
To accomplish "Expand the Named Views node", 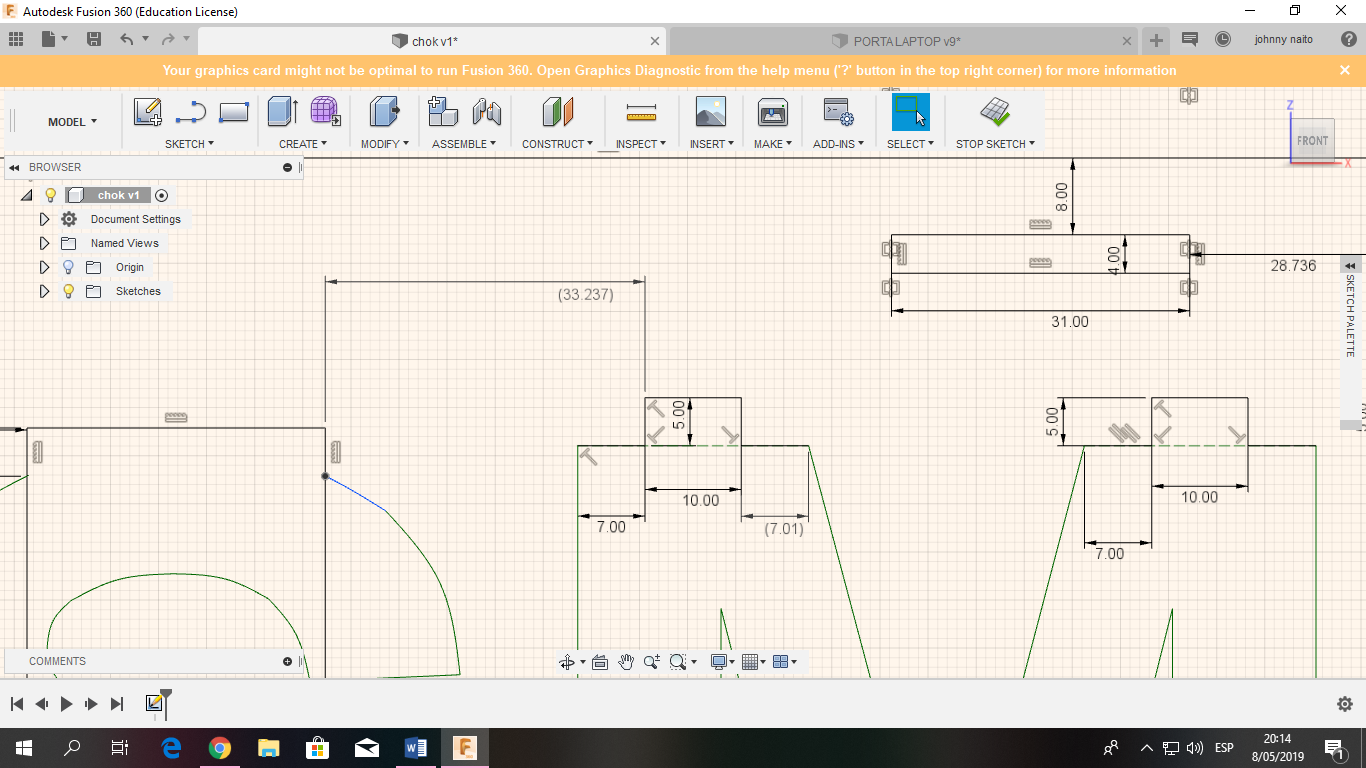I will [x=44, y=243].
